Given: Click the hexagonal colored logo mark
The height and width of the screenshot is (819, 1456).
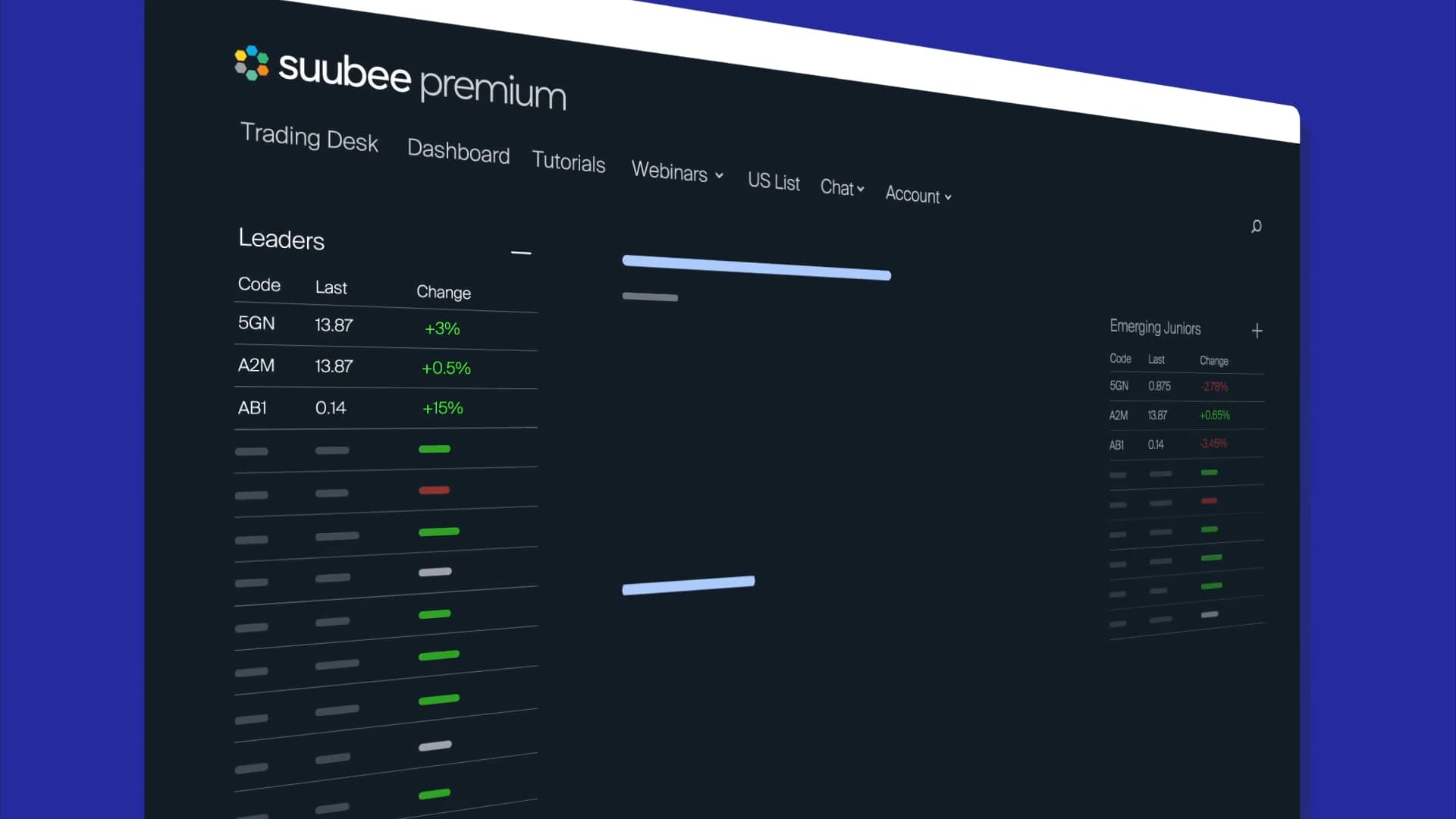Looking at the screenshot, I should pyautogui.click(x=252, y=64).
